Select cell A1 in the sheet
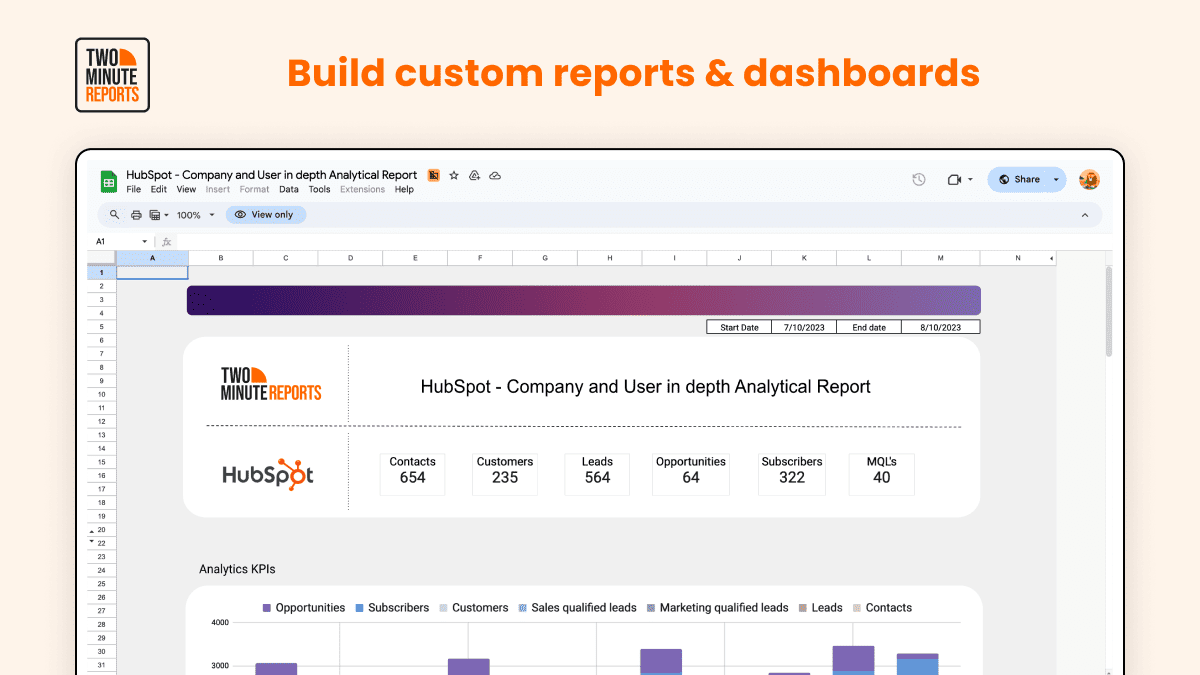 pyautogui.click(x=152, y=272)
